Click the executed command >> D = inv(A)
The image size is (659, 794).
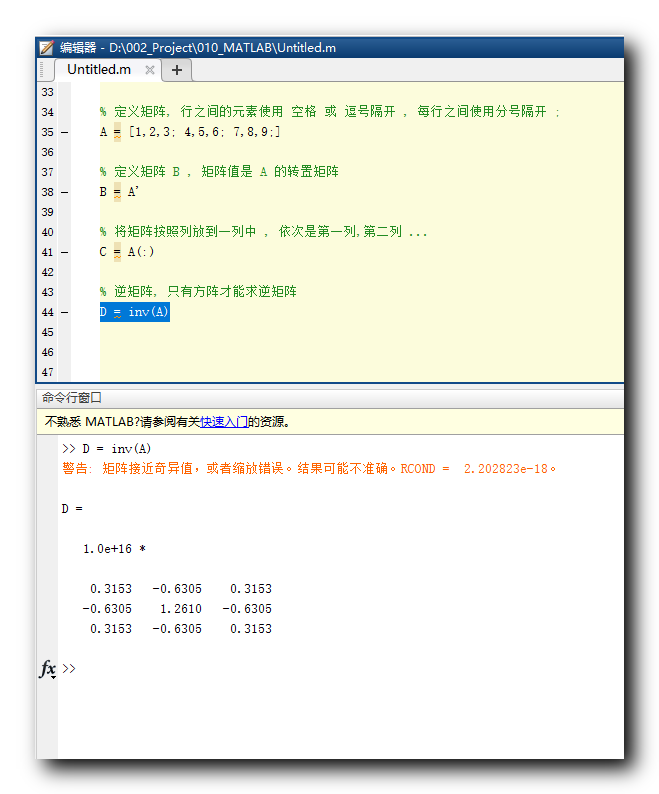[x=106, y=449]
